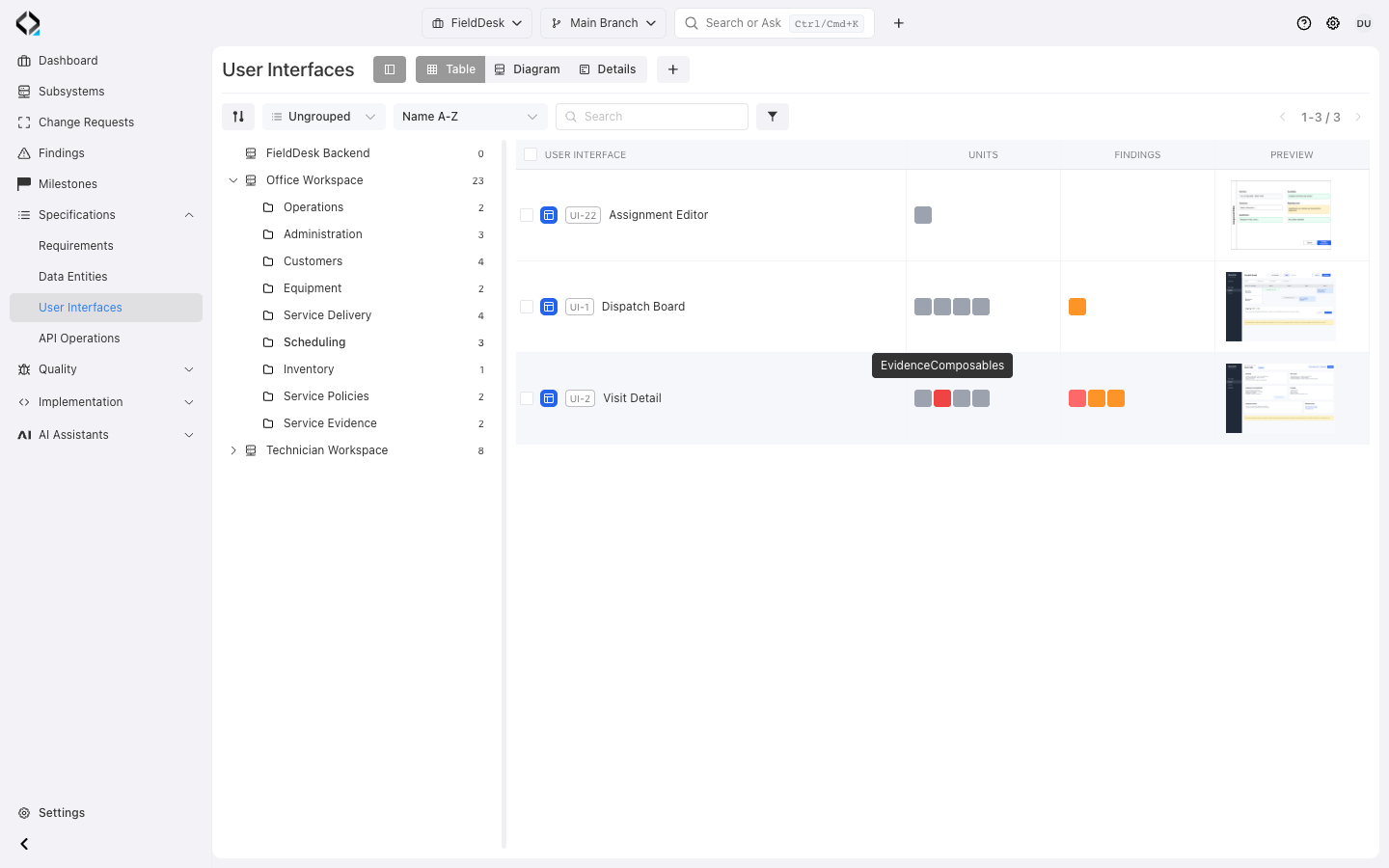Viewport: 1389px width, 868px height.
Task: Click the interface list Search field
Action: point(652,117)
